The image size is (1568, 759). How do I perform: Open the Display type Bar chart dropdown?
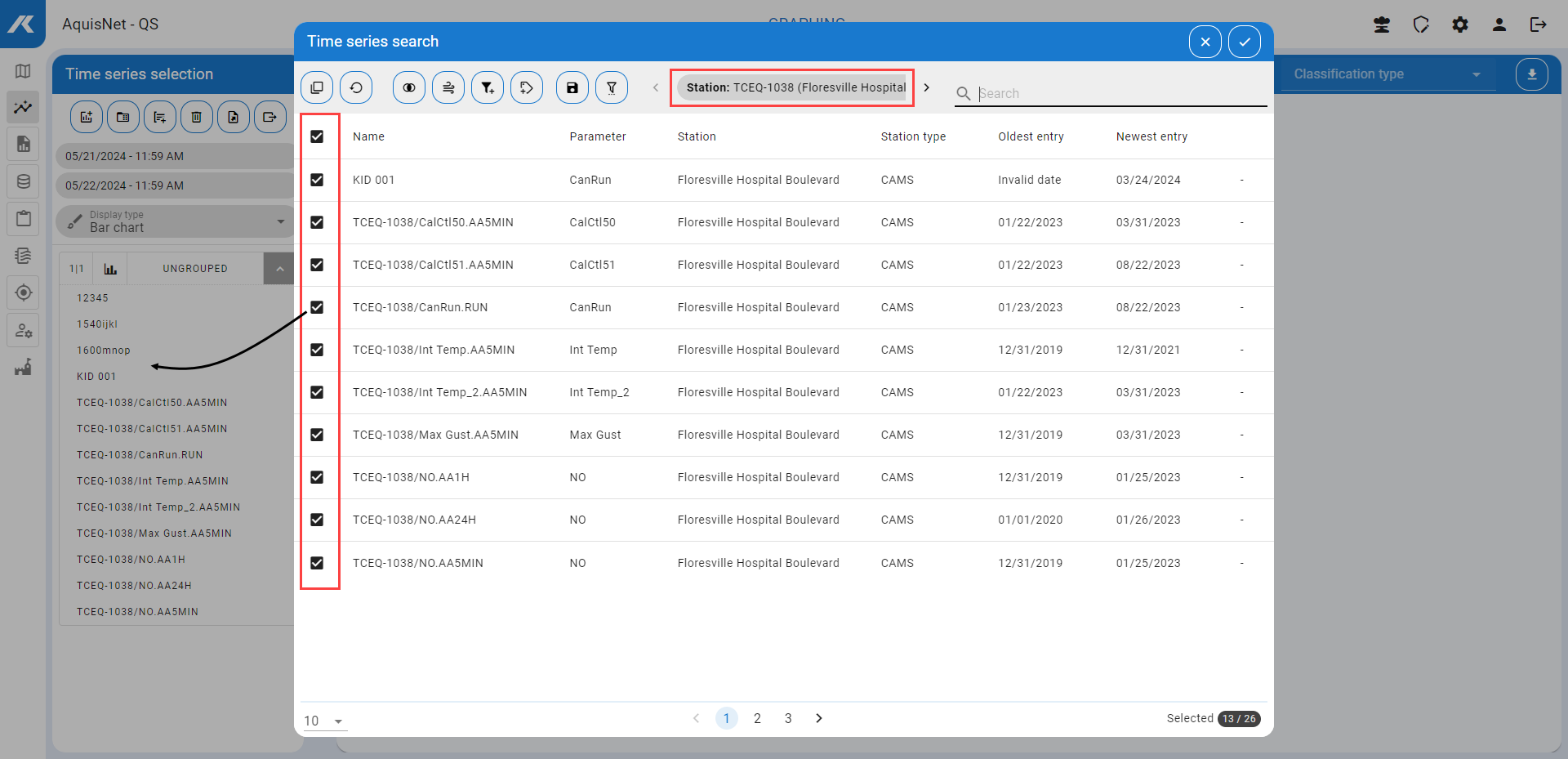(x=176, y=221)
